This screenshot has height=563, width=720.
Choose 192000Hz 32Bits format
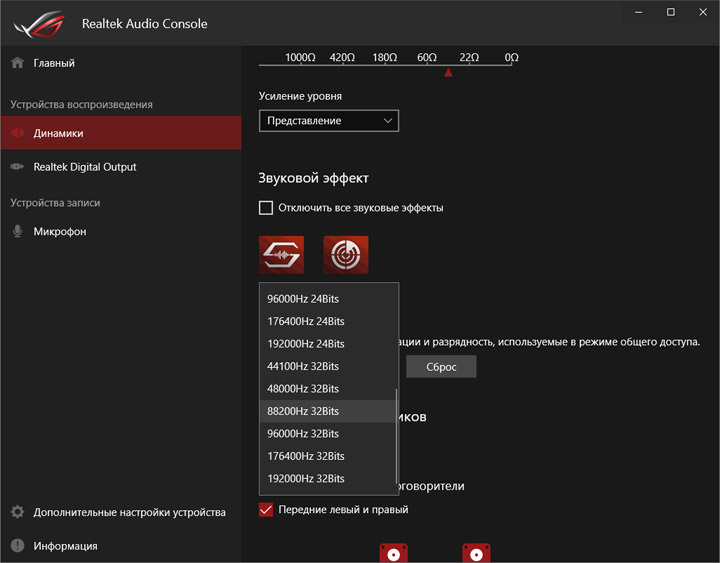coord(328,479)
